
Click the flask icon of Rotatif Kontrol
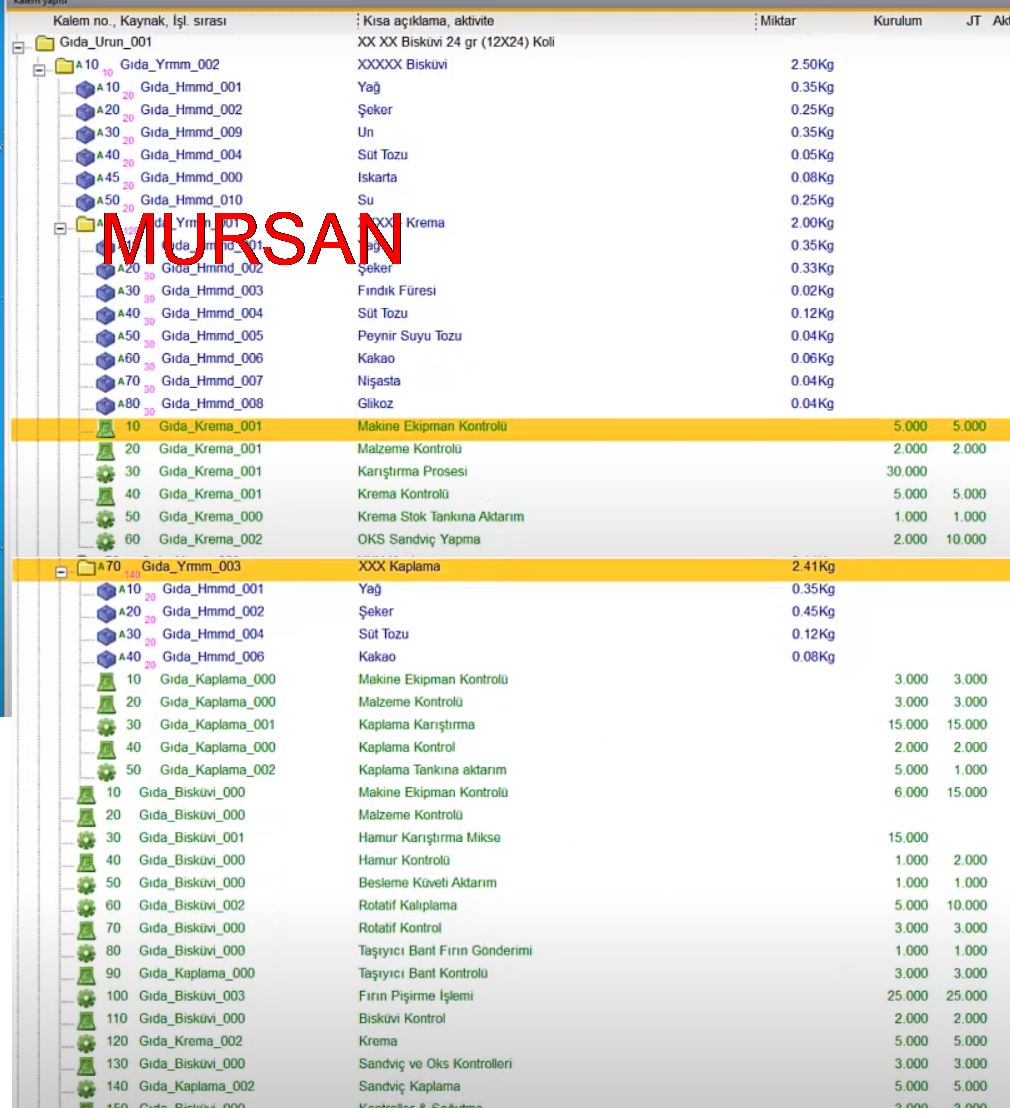pos(86,929)
